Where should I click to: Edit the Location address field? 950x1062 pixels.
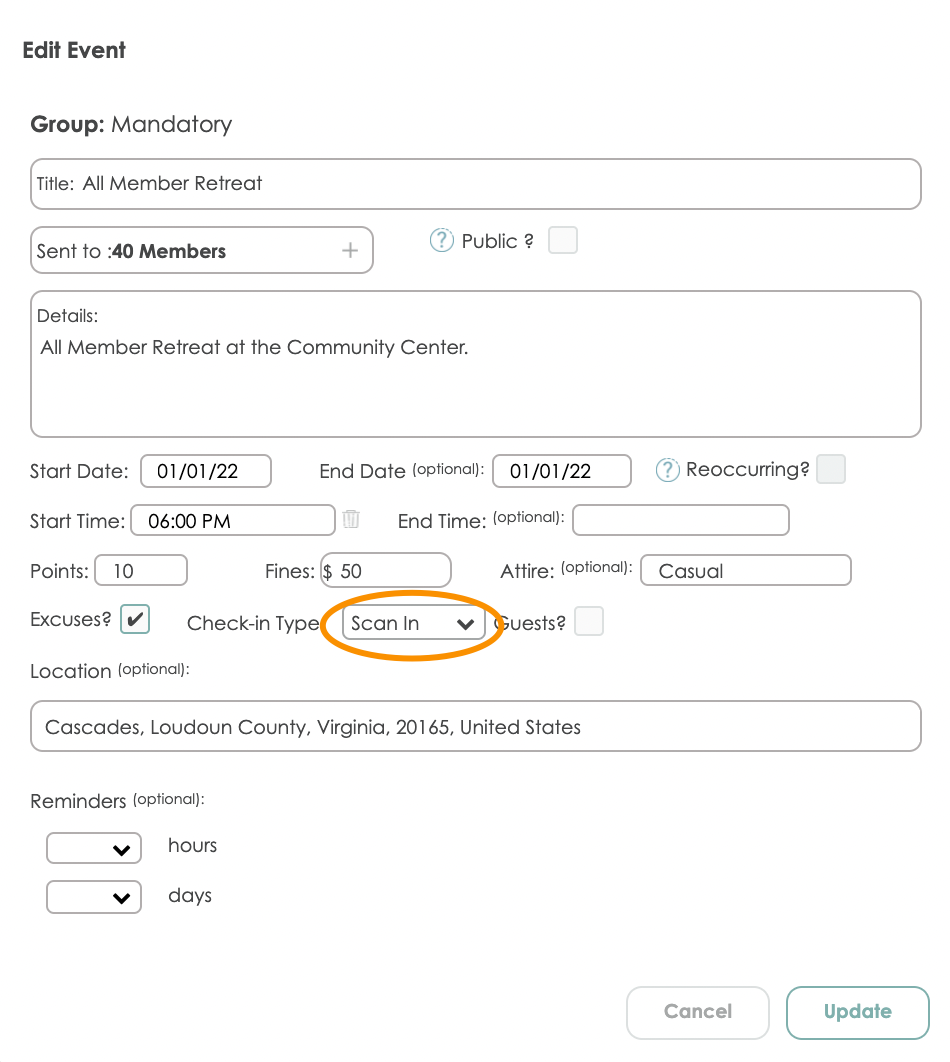click(x=475, y=726)
